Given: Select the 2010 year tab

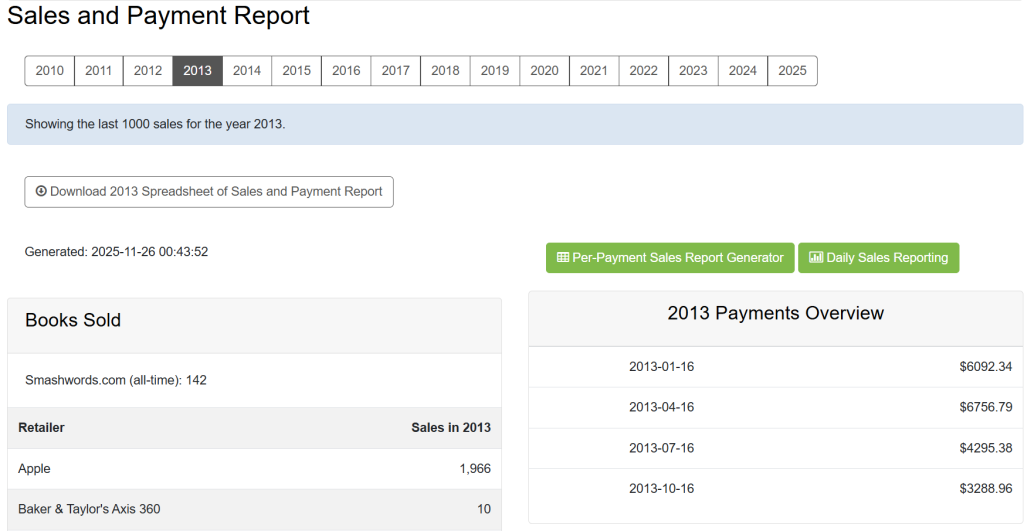Looking at the screenshot, I should coord(50,71).
